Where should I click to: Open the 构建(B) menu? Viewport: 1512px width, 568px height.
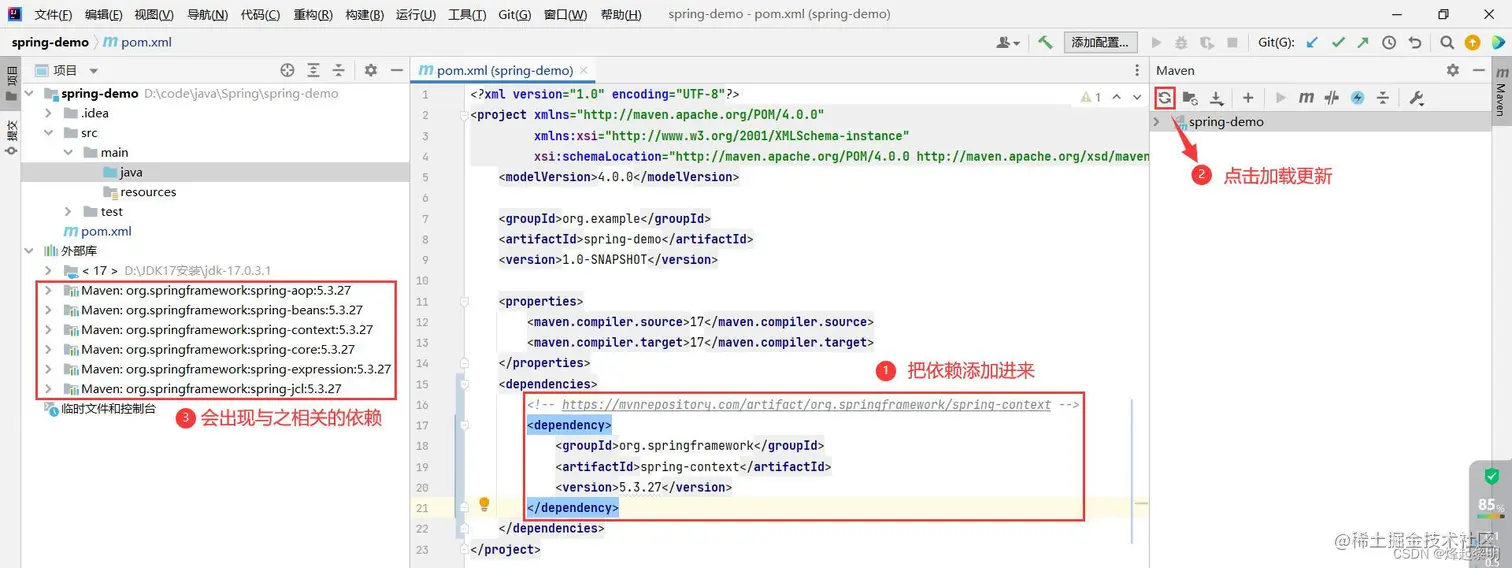click(x=365, y=15)
